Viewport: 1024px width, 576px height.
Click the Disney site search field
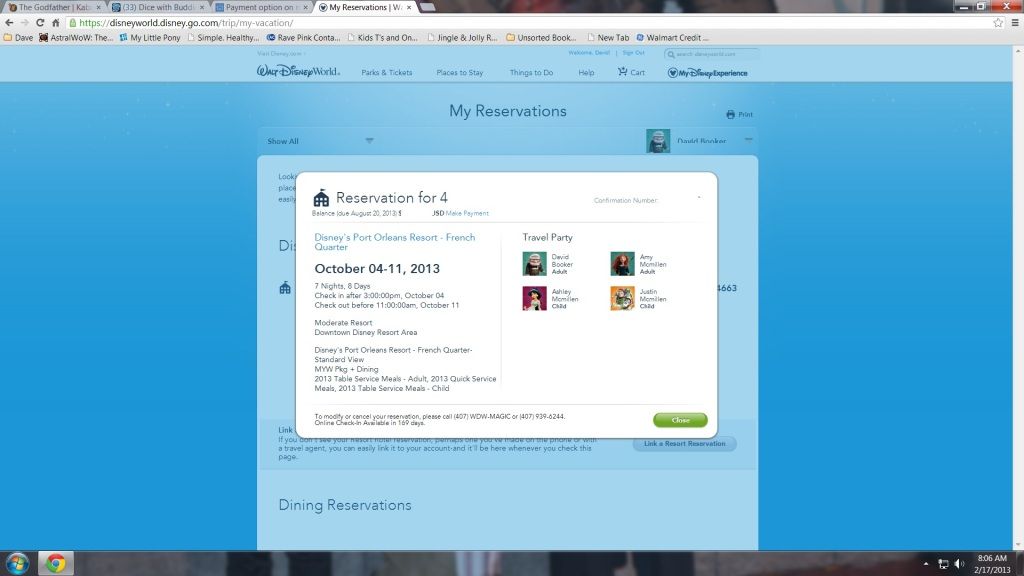[711, 54]
